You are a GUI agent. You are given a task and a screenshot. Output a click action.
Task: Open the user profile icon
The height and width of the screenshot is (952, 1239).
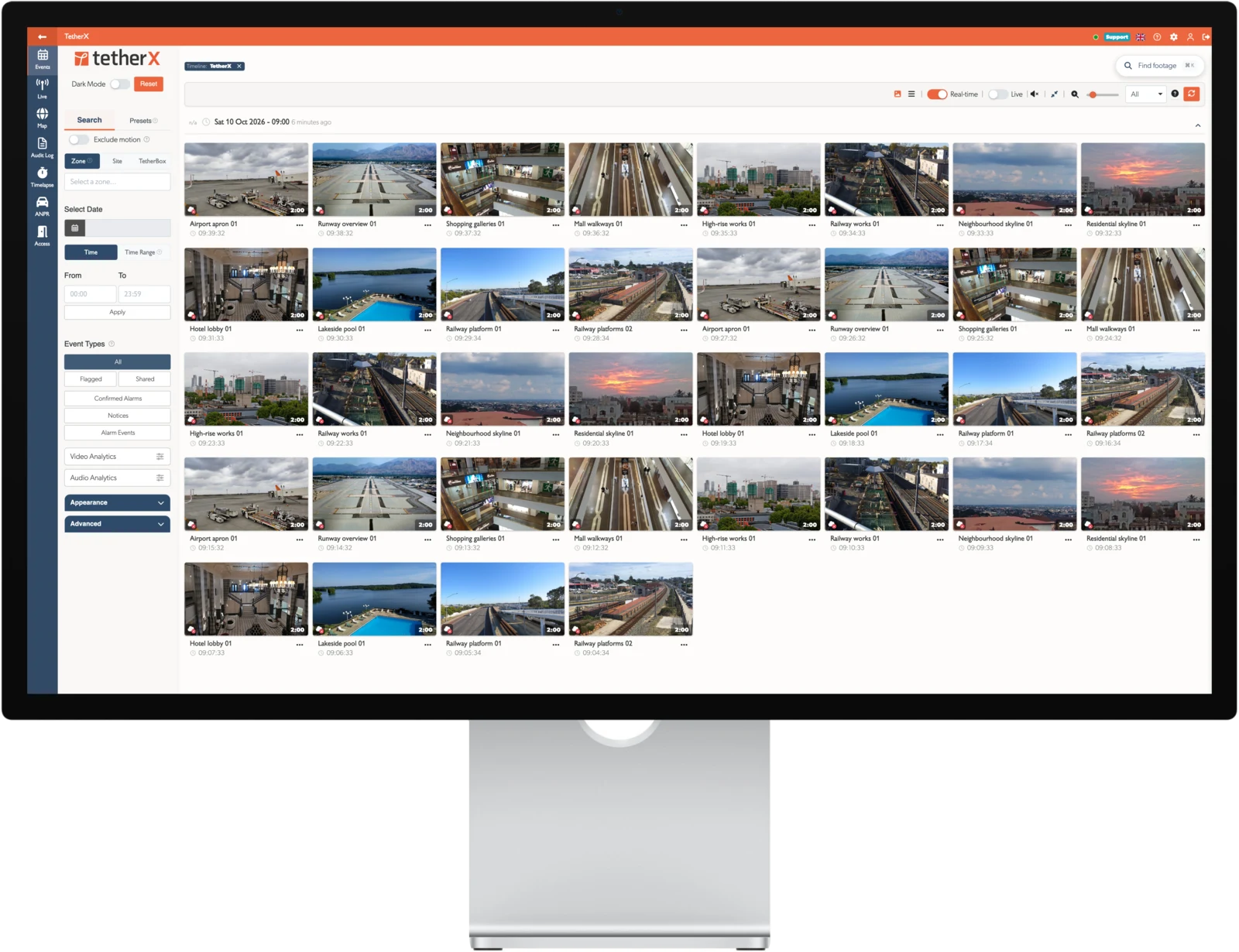click(1190, 36)
